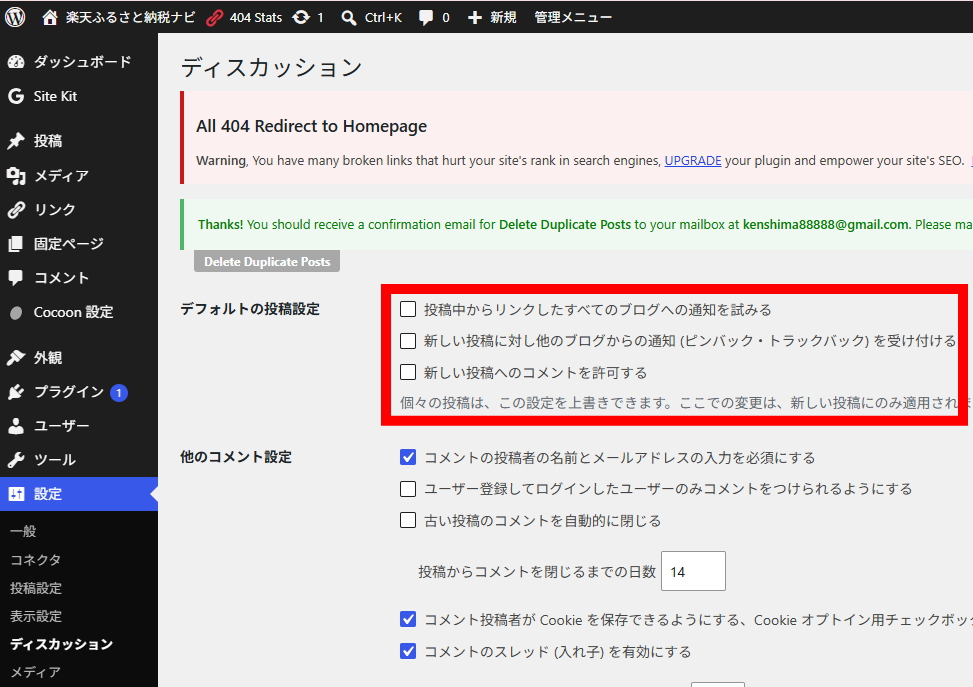Click the リンク chain icon

(x=16, y=210)
